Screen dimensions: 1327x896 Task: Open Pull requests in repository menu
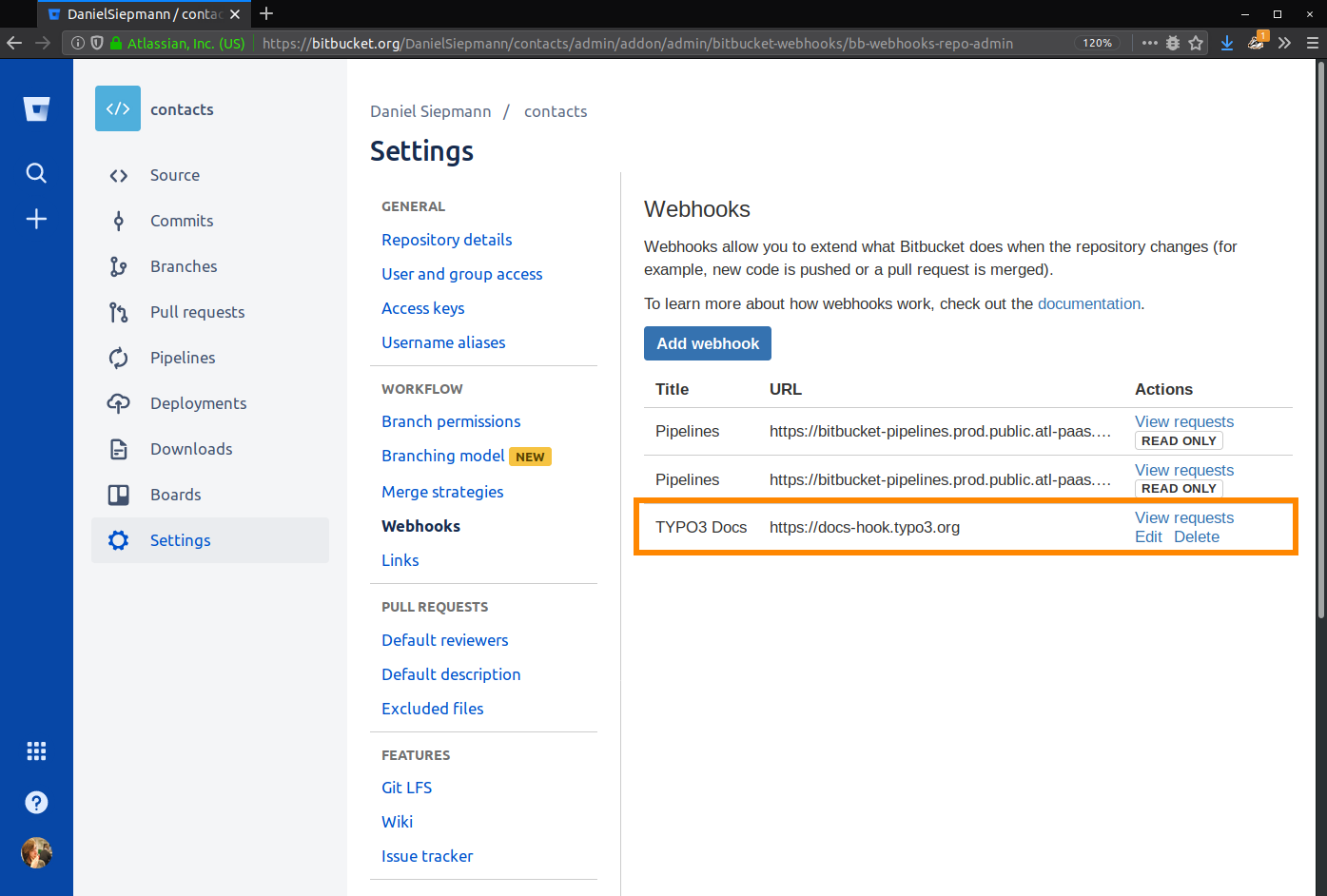coord(197,312)
